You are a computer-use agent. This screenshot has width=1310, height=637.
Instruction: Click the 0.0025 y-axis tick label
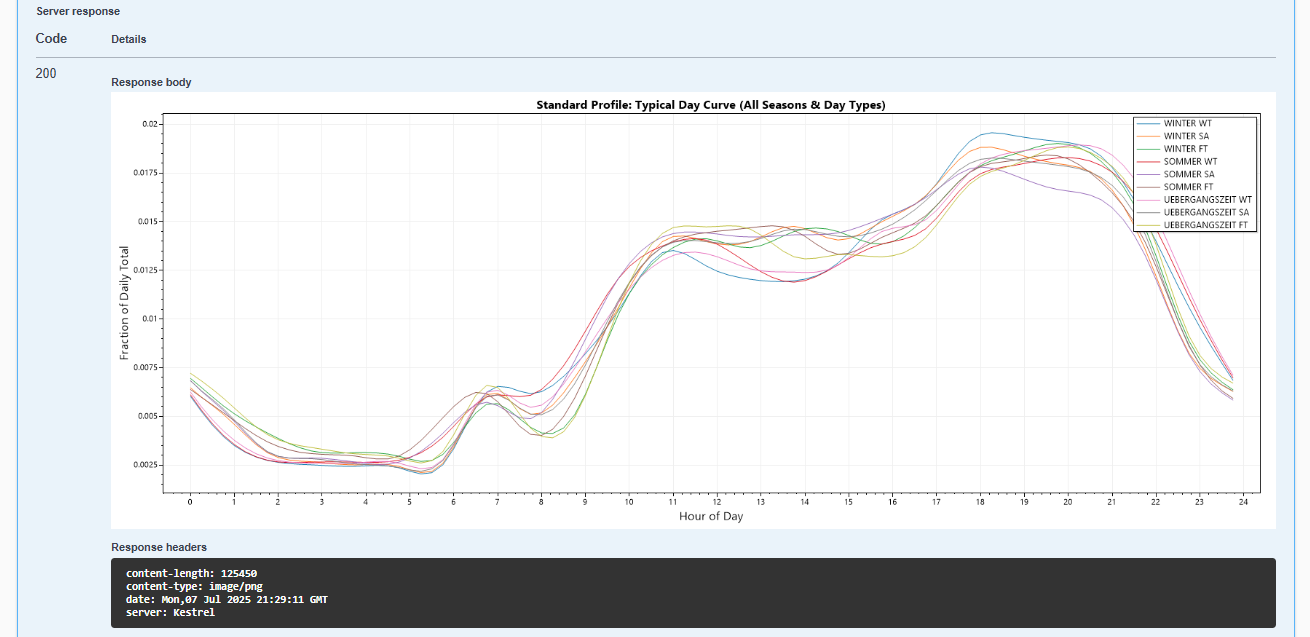tap(144, 465)
